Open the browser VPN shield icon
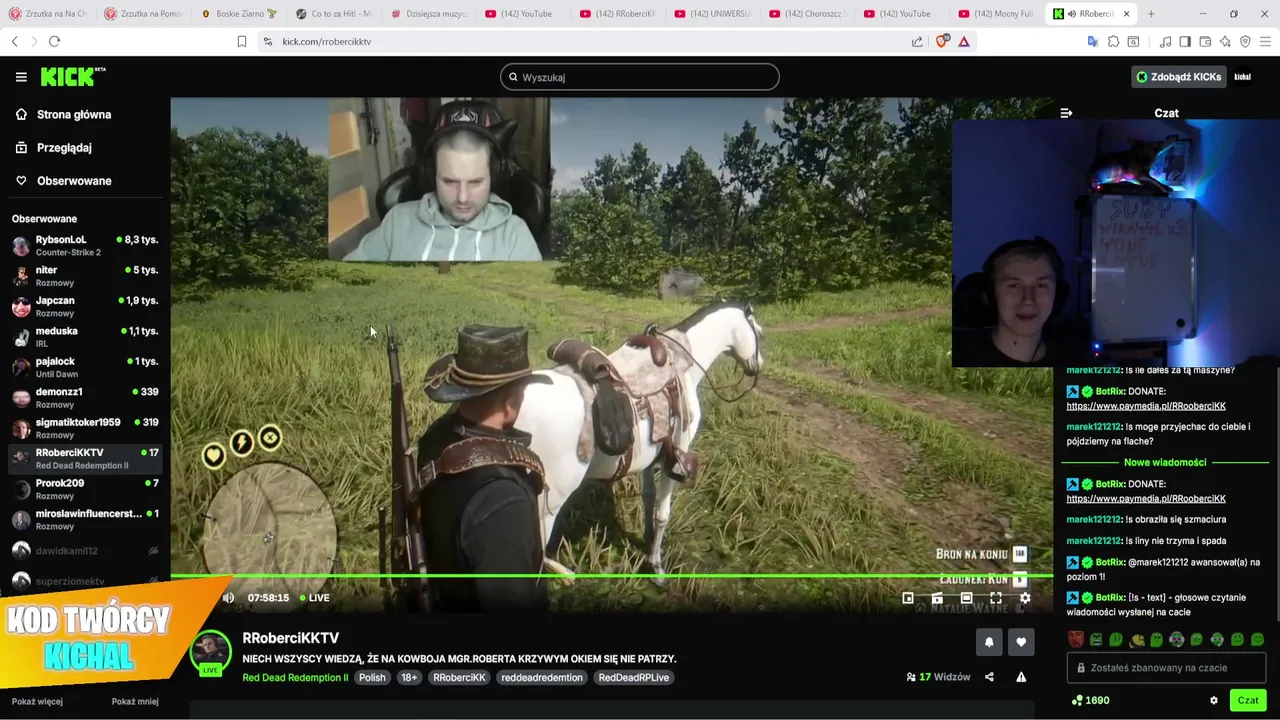 coord(1245,41)
